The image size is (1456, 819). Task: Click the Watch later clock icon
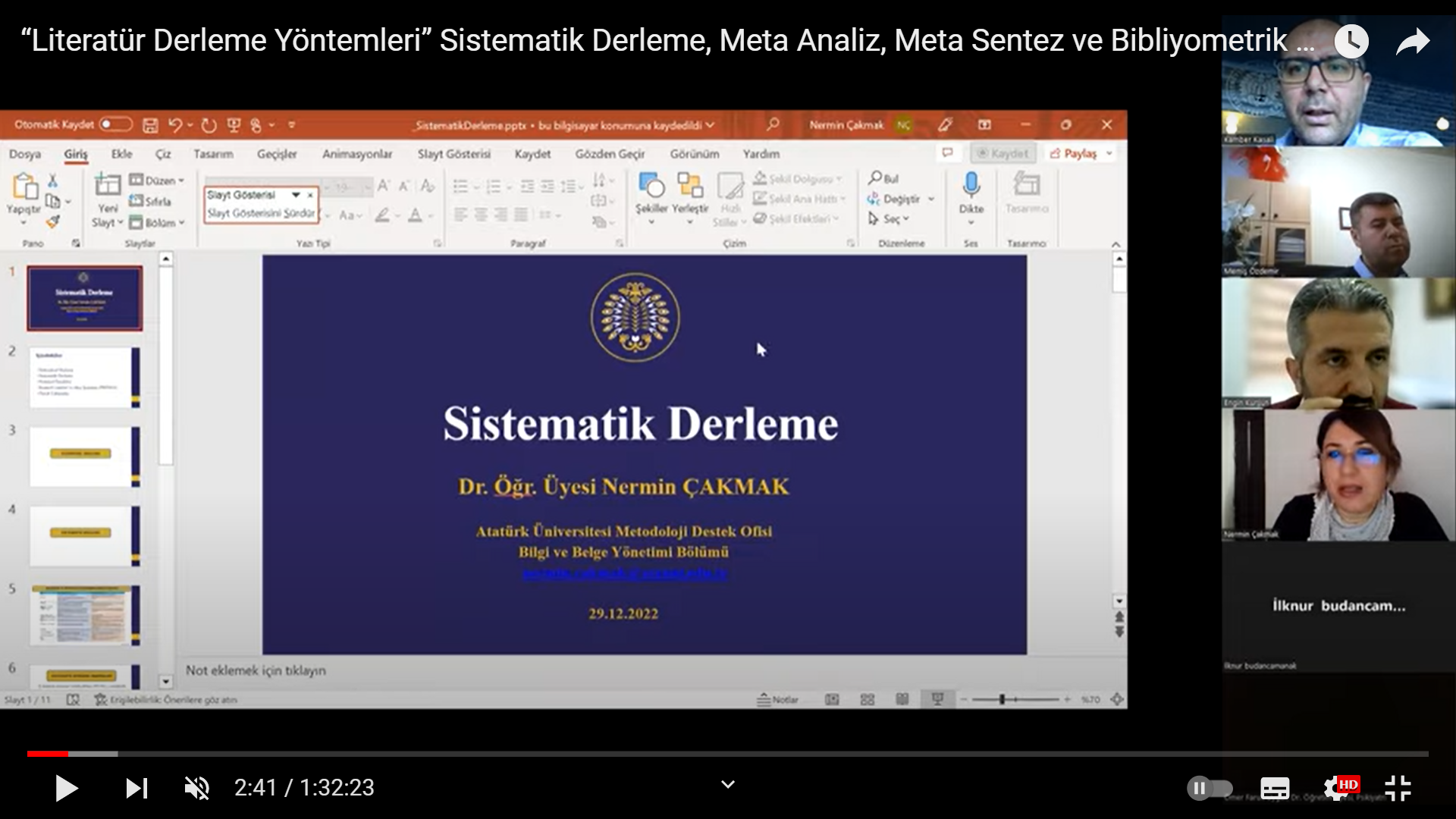pos(1351,41)
